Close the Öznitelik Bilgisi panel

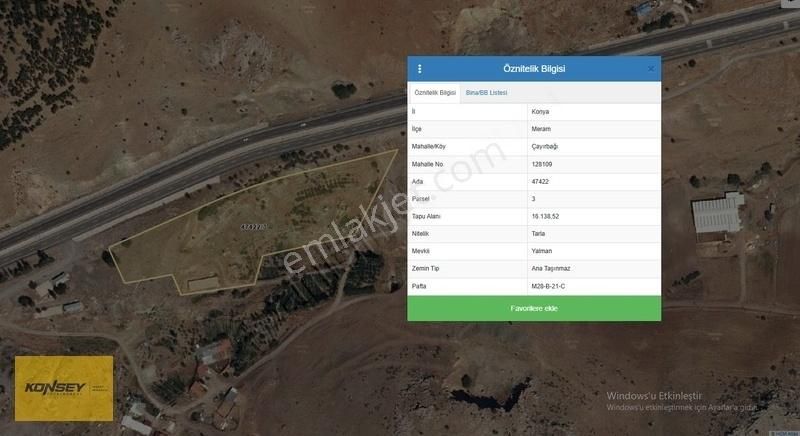point(651,69)
